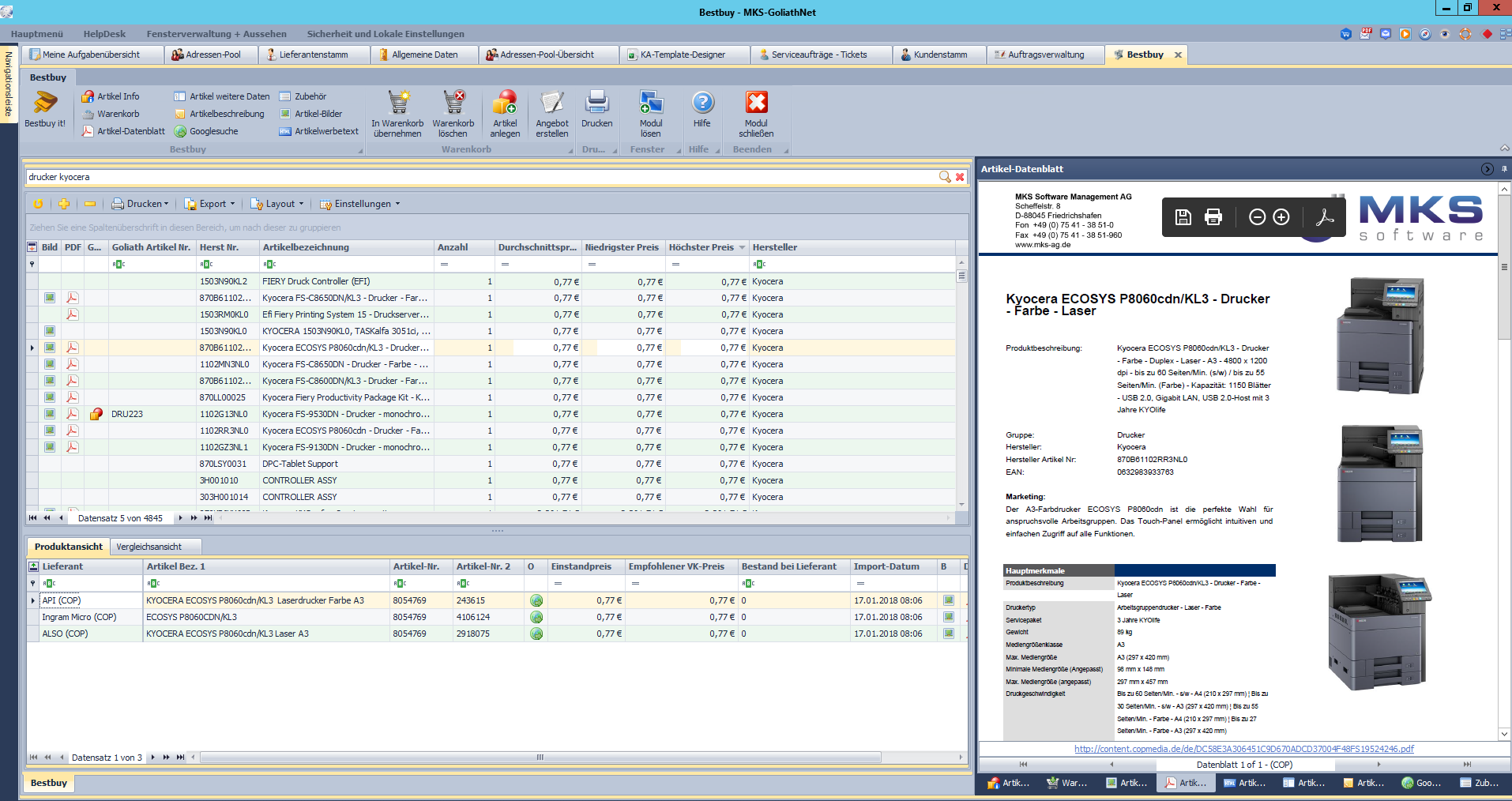Open the copmedia PDF link
1512x801 pixels.
point(1243,749)
